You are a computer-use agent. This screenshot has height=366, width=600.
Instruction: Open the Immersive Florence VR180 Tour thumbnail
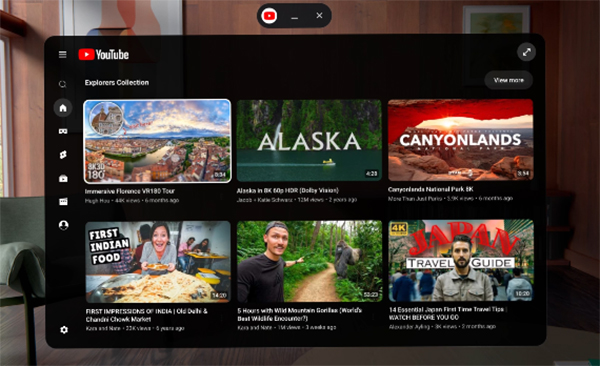pyautogui.click(x=157, y=141)
